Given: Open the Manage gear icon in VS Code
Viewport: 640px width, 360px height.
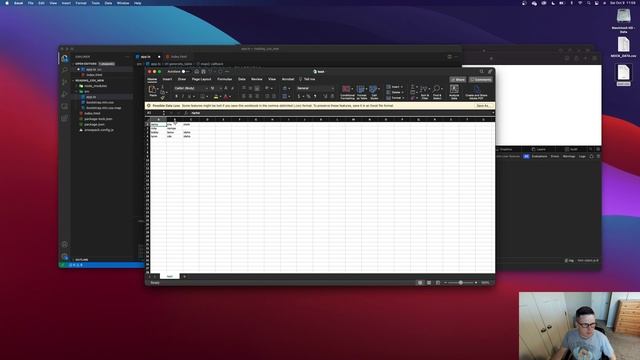Looking at the screenshot, I should pyautogui.click(x=64, y=256).
